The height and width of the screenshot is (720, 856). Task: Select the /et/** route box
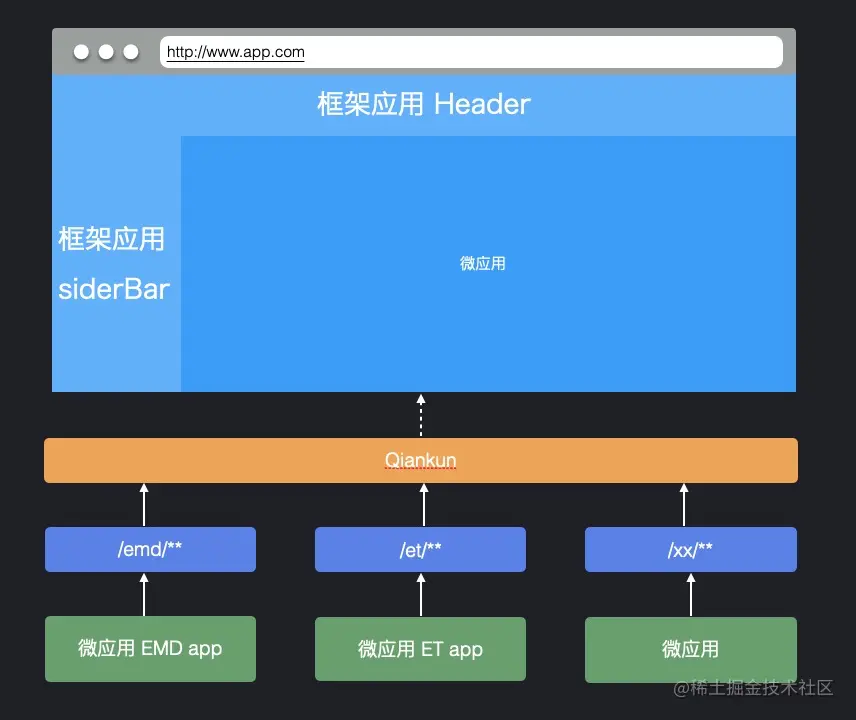tap(420, 549)
